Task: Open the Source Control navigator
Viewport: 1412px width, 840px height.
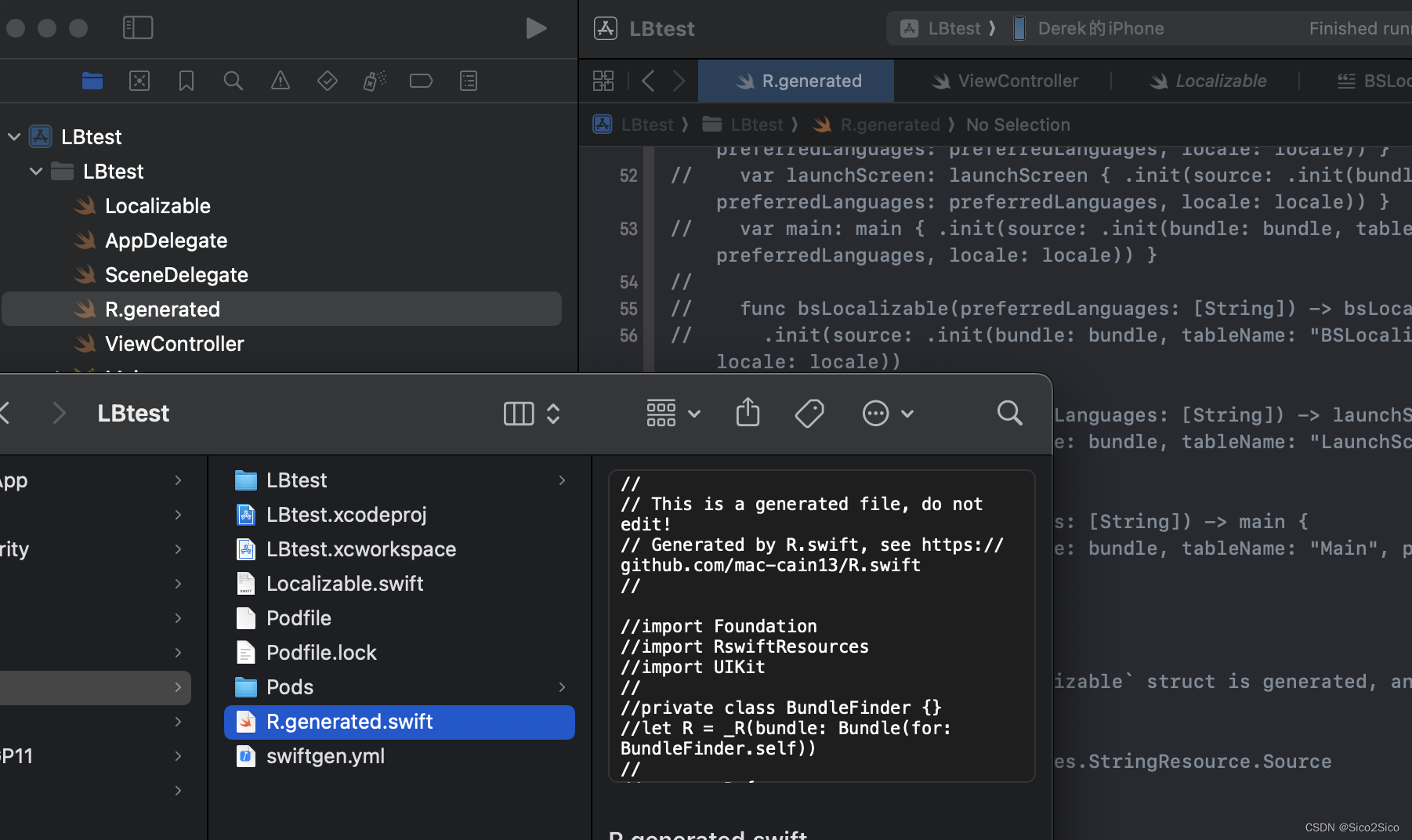Action: pos(139,81)
